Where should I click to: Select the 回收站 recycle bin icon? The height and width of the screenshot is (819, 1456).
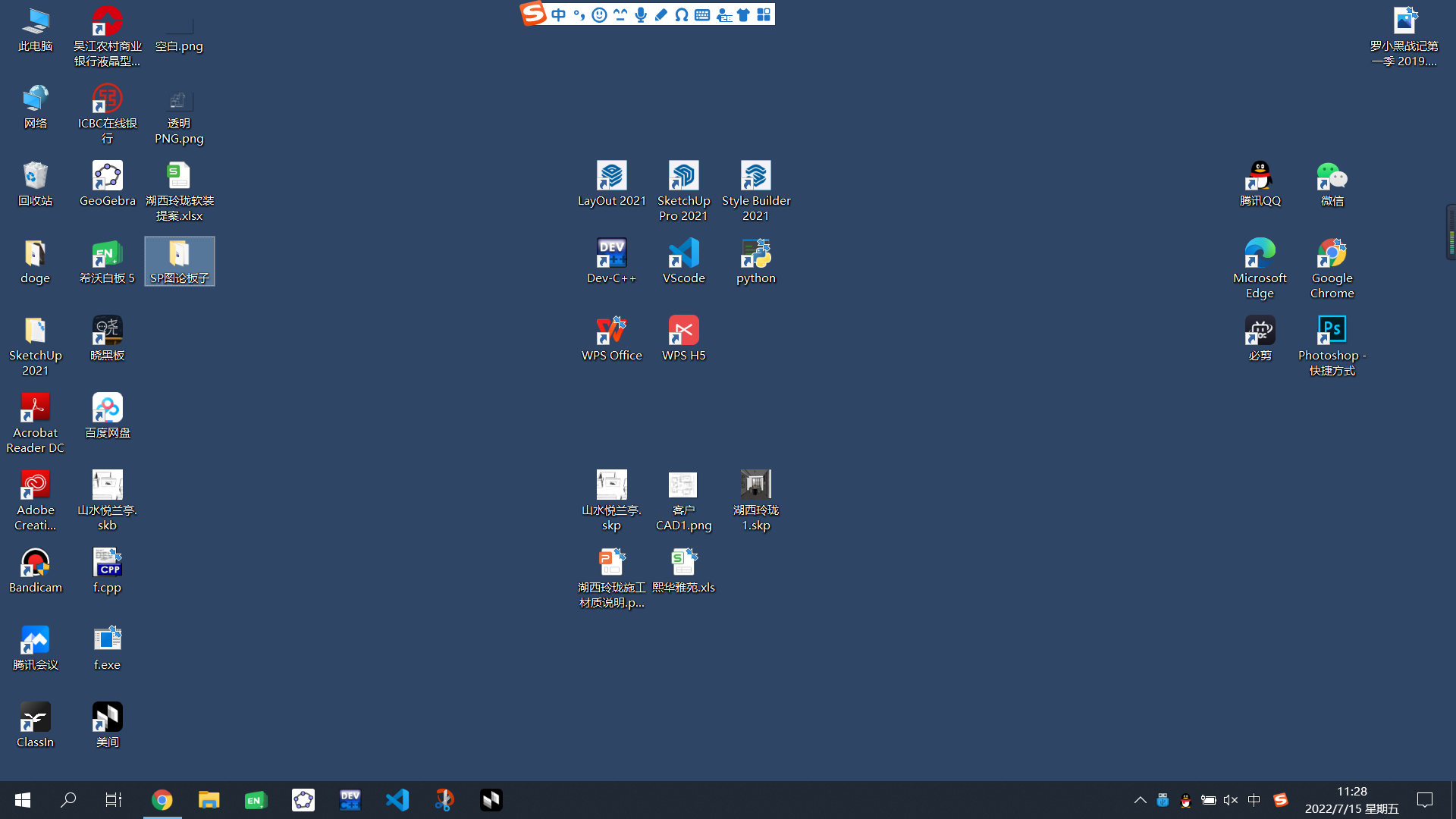[x=35, y=185]
